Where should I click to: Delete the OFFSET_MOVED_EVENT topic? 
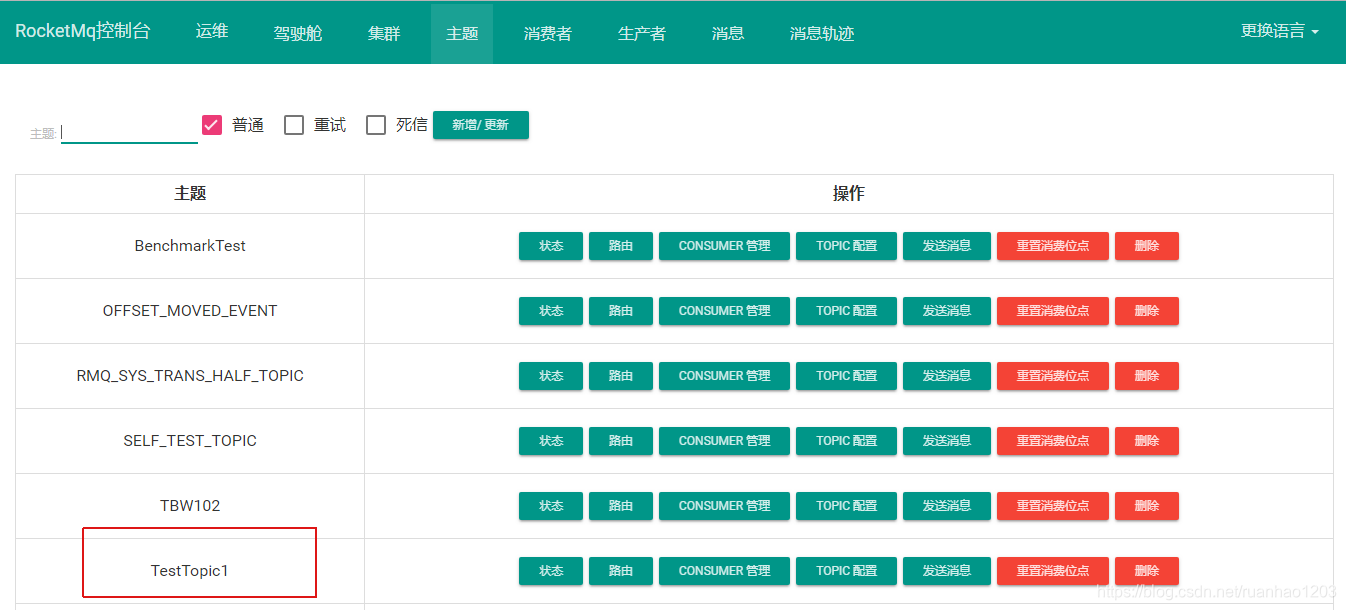(1147, 311)
